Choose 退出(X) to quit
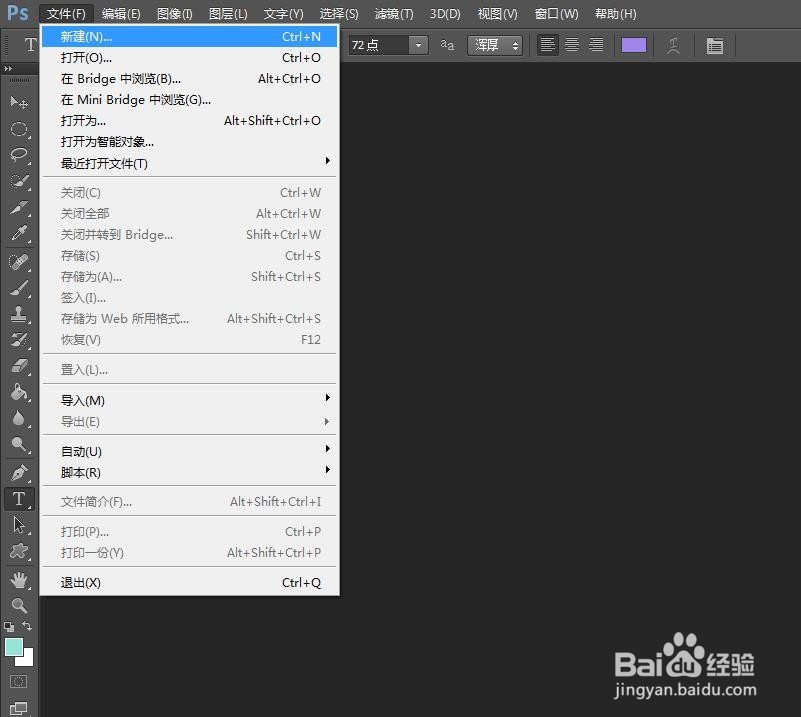Viewport: 801px width, 717px height. click(189, 583)
